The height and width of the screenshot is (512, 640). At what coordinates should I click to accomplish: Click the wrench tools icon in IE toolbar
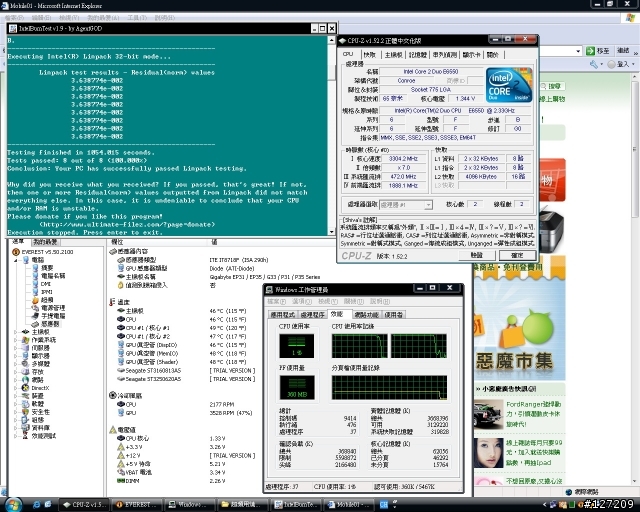594,64
